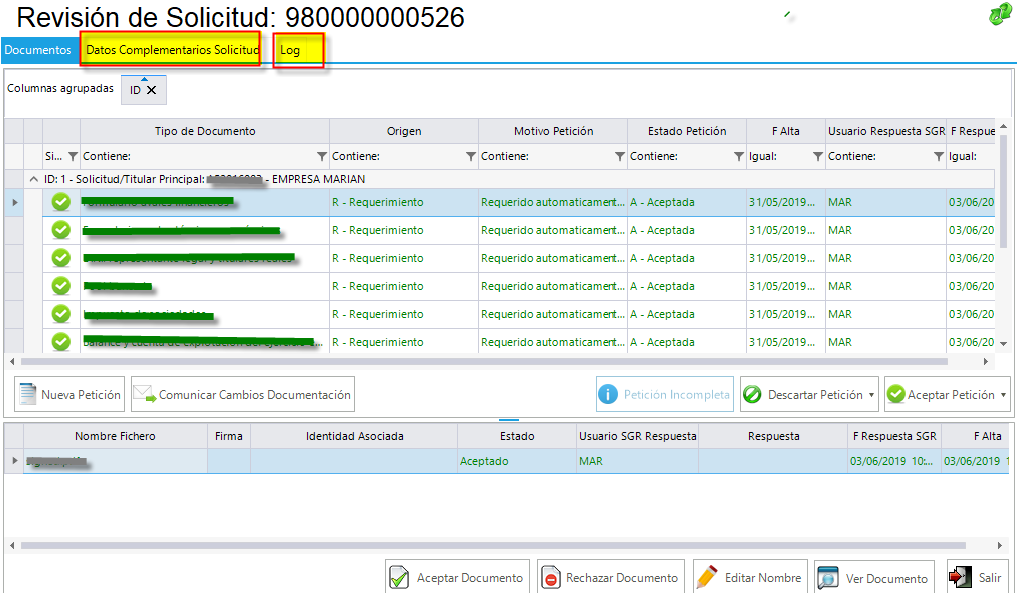Click the files grid horizontal scroll left arrow
The height and width of the screenshot is (593, 1017).
click(x=12, y=546)
